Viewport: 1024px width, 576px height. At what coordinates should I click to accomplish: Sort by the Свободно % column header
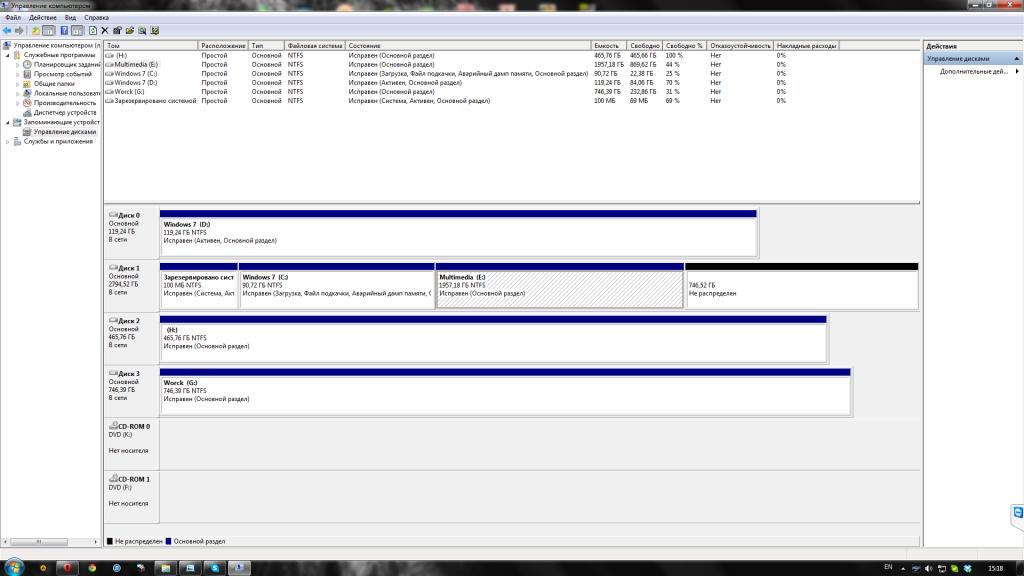[x=684, y=46]
